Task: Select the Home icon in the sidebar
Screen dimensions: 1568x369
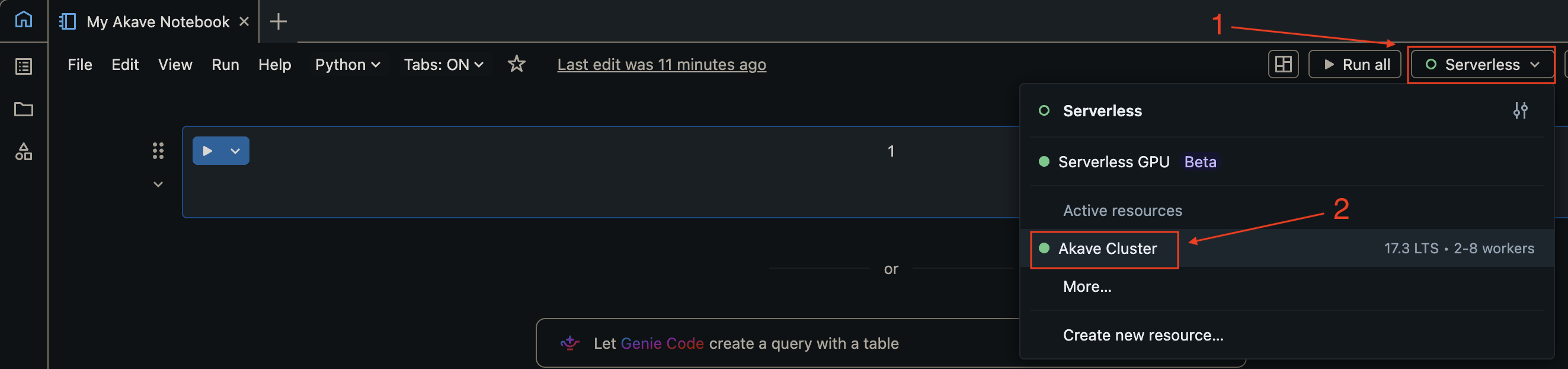Action: 23,20
